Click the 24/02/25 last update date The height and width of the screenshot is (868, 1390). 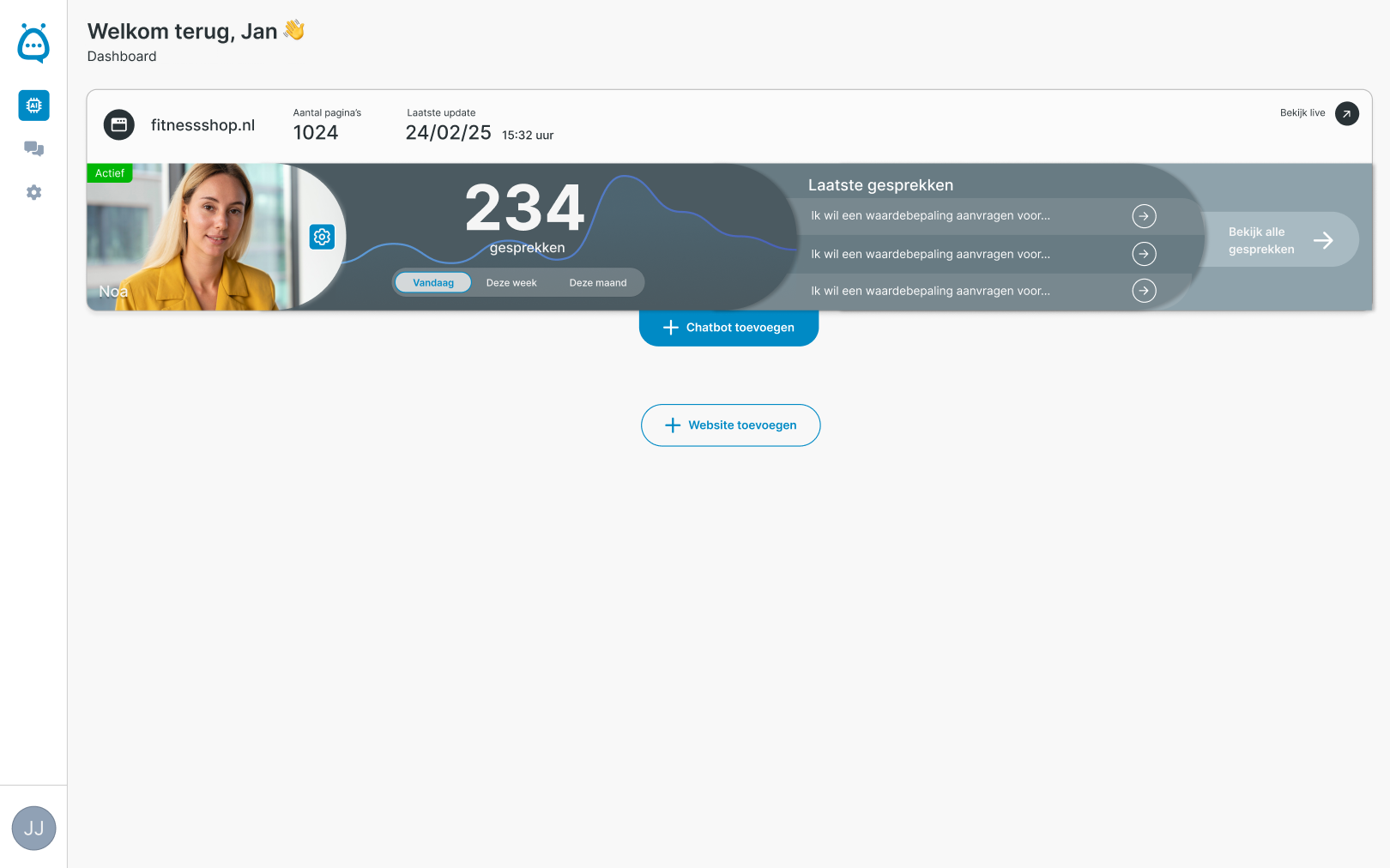(x=448, y=133)
